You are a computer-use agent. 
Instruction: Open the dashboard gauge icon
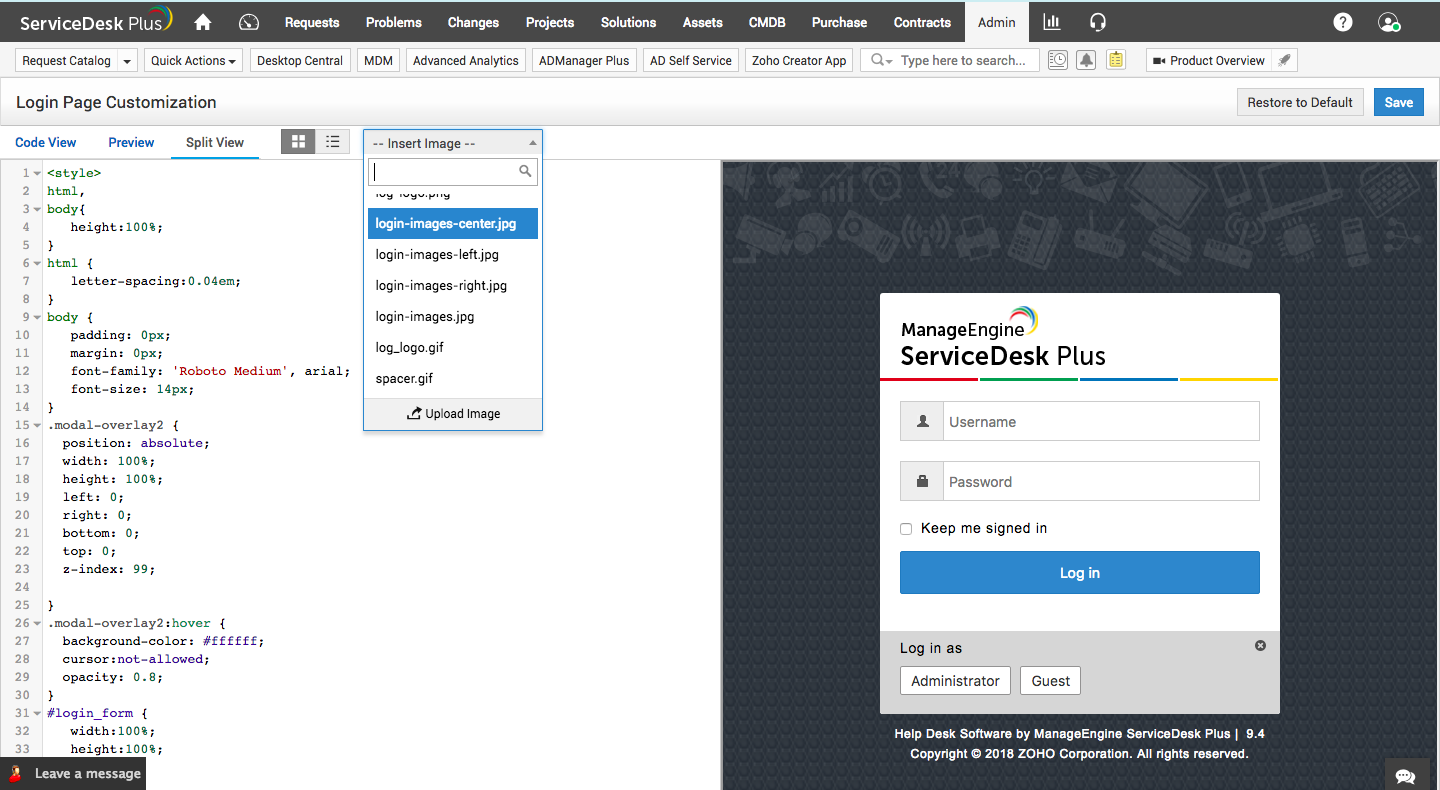[x=250, y=22]
